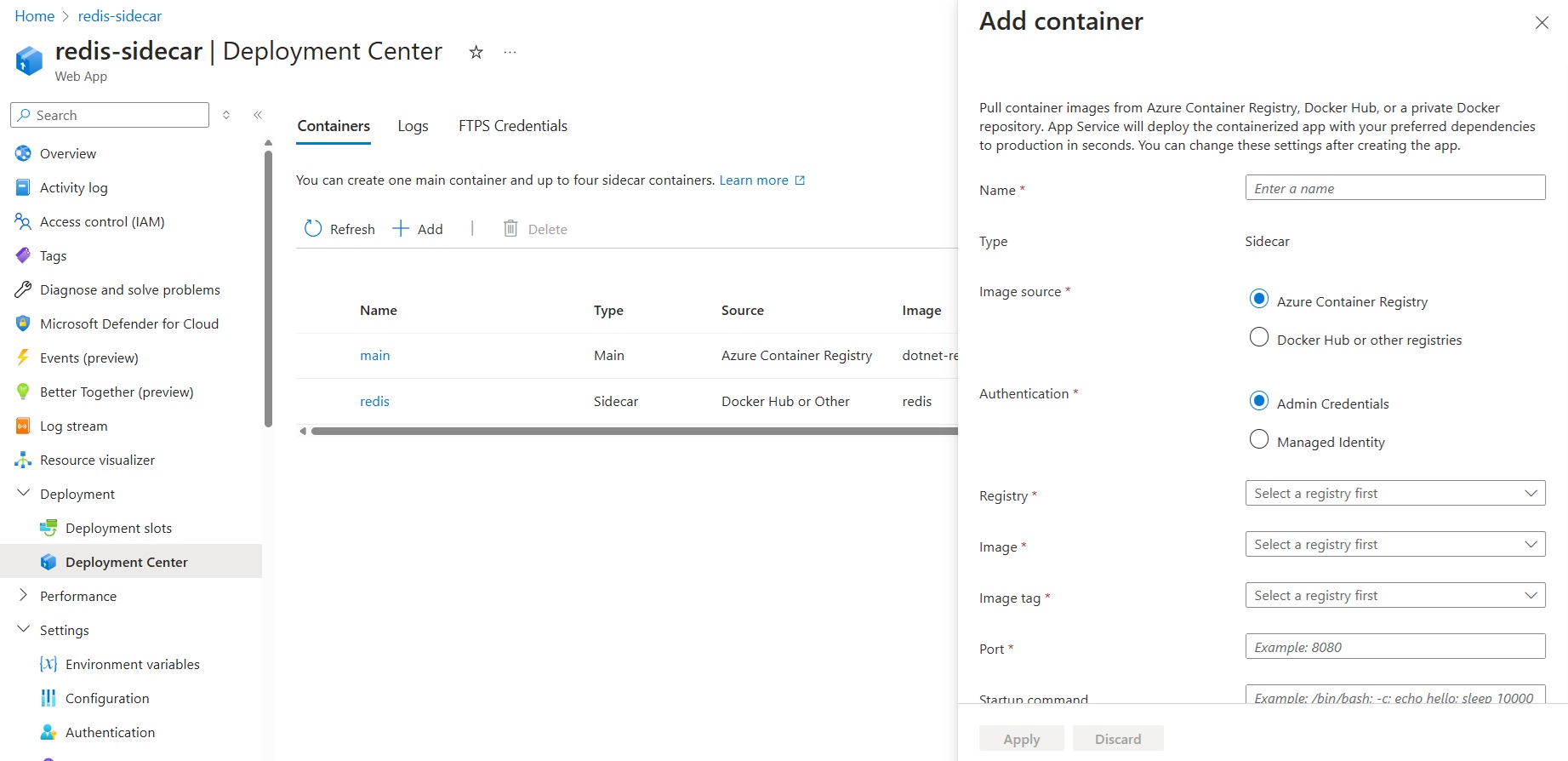The image size is (1568, 761).
Task: Click the Tags icon
Action: [23, 255]
